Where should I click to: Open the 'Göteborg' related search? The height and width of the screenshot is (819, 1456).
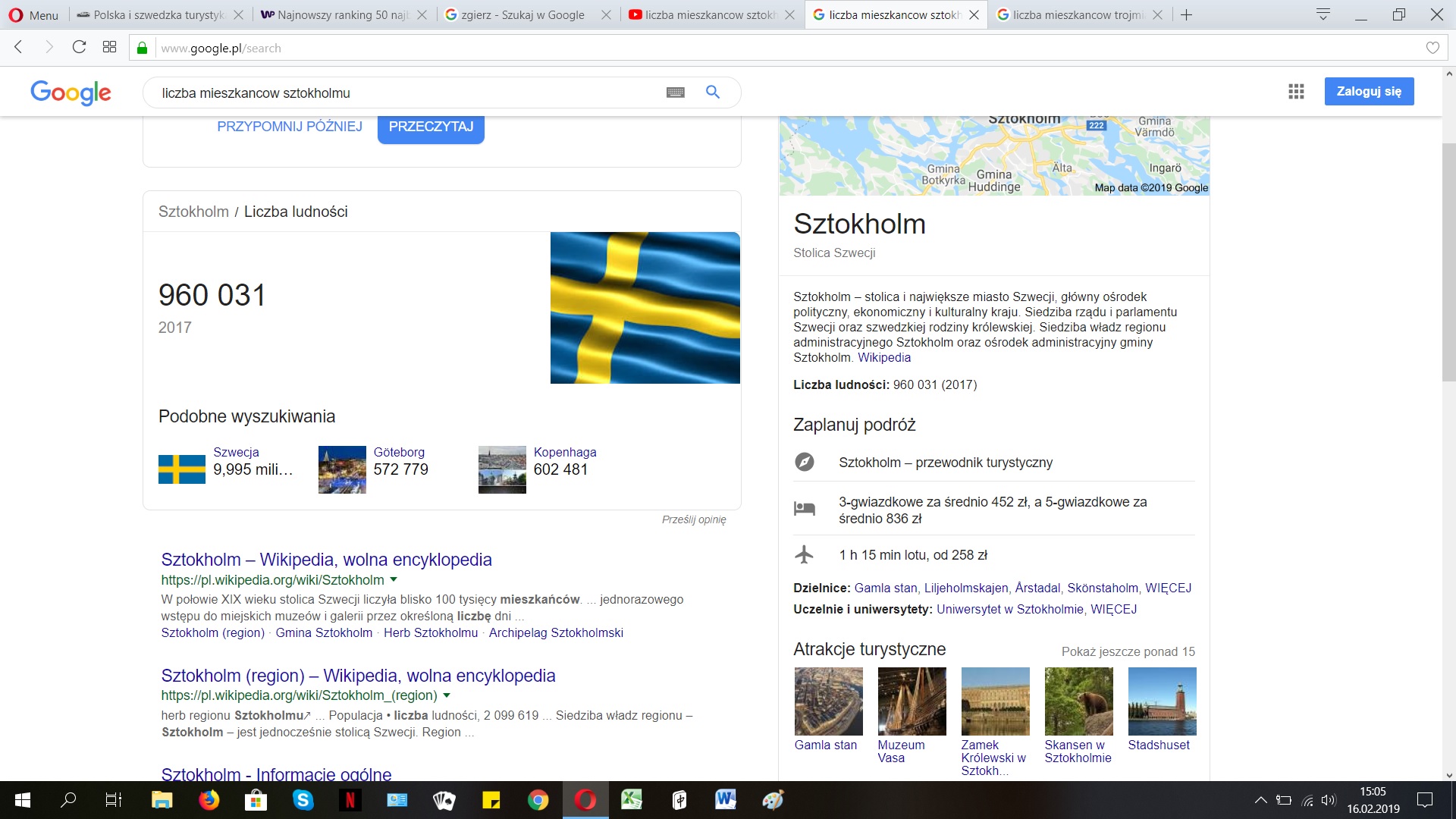point(399,452)
